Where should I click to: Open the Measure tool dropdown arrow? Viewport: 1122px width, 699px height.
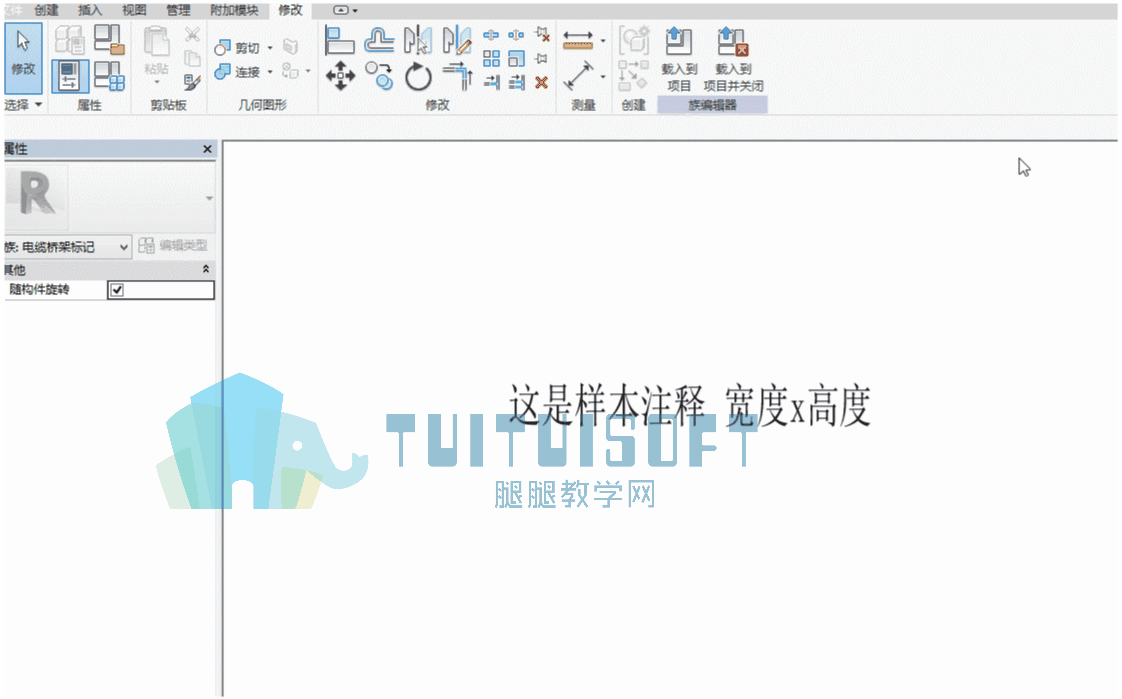point(603,41)
